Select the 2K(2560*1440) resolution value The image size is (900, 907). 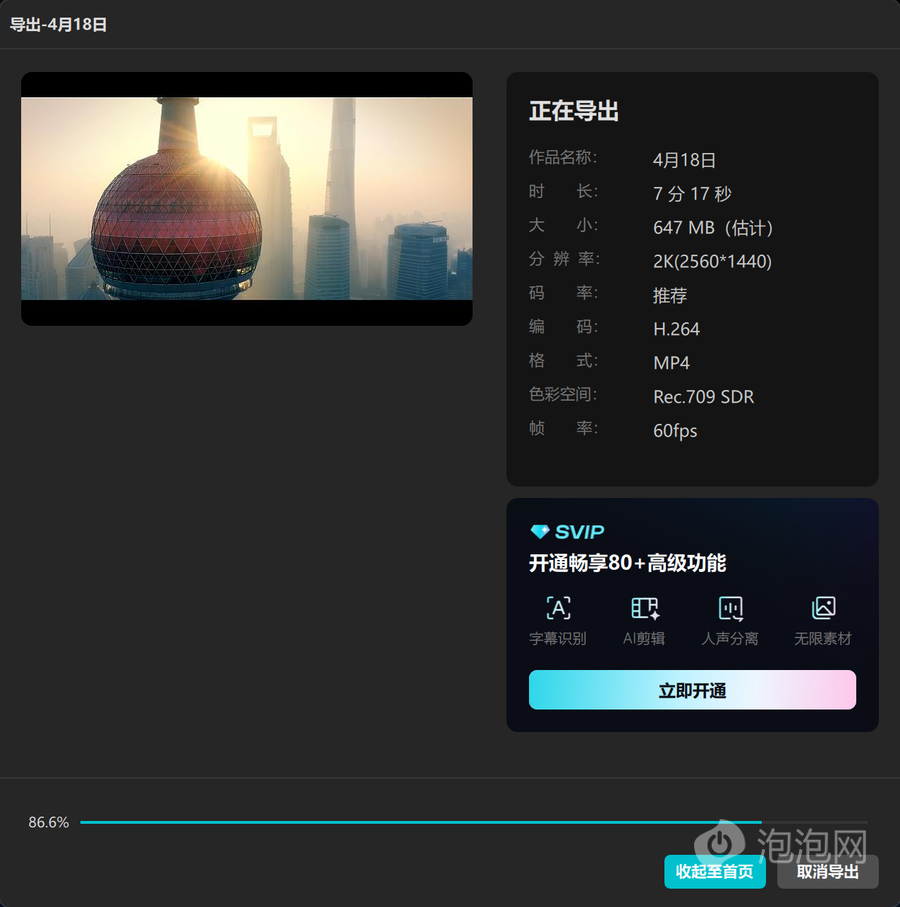point(712,262)
